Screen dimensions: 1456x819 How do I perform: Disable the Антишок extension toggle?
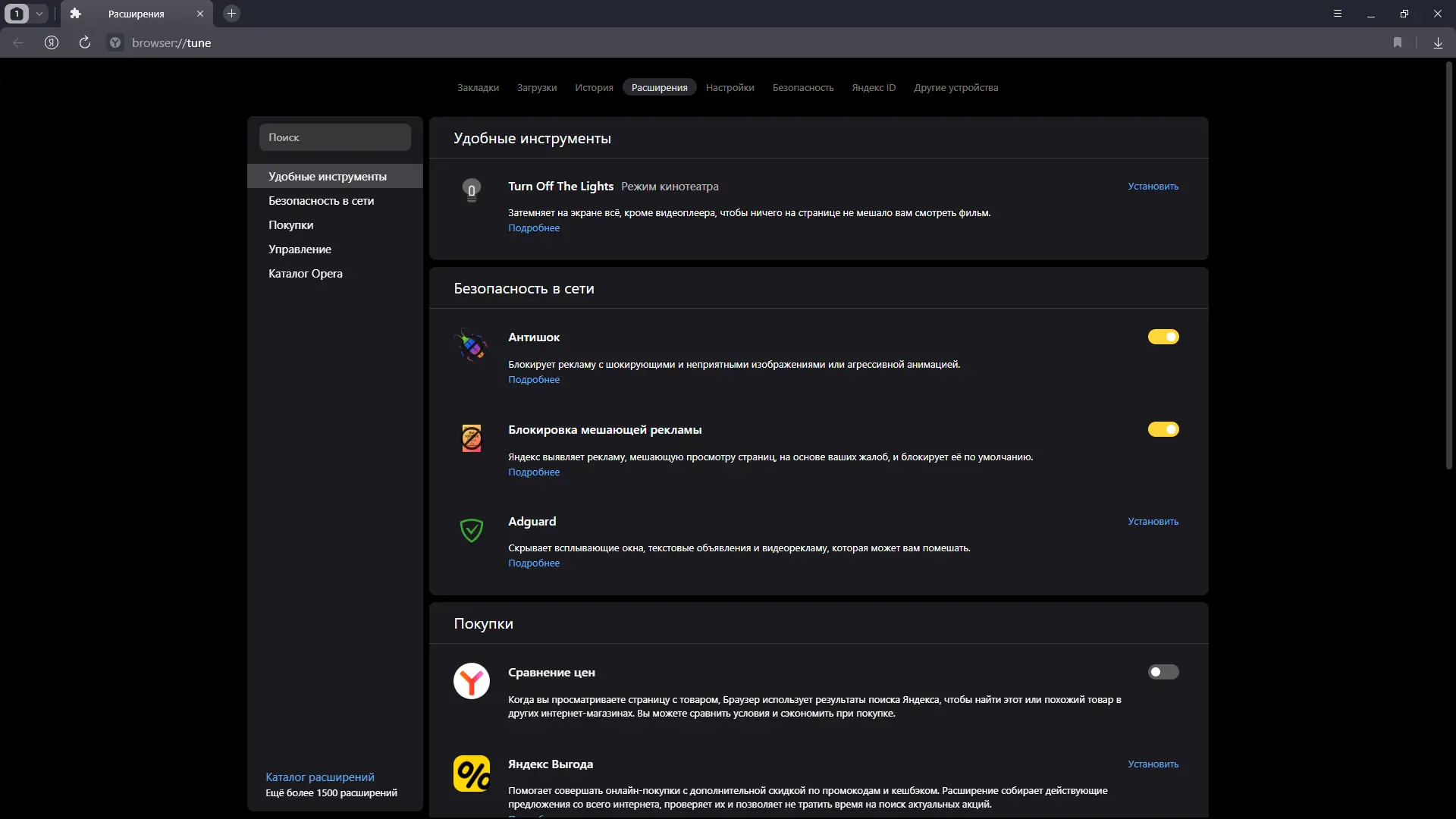click(1163, 337)
